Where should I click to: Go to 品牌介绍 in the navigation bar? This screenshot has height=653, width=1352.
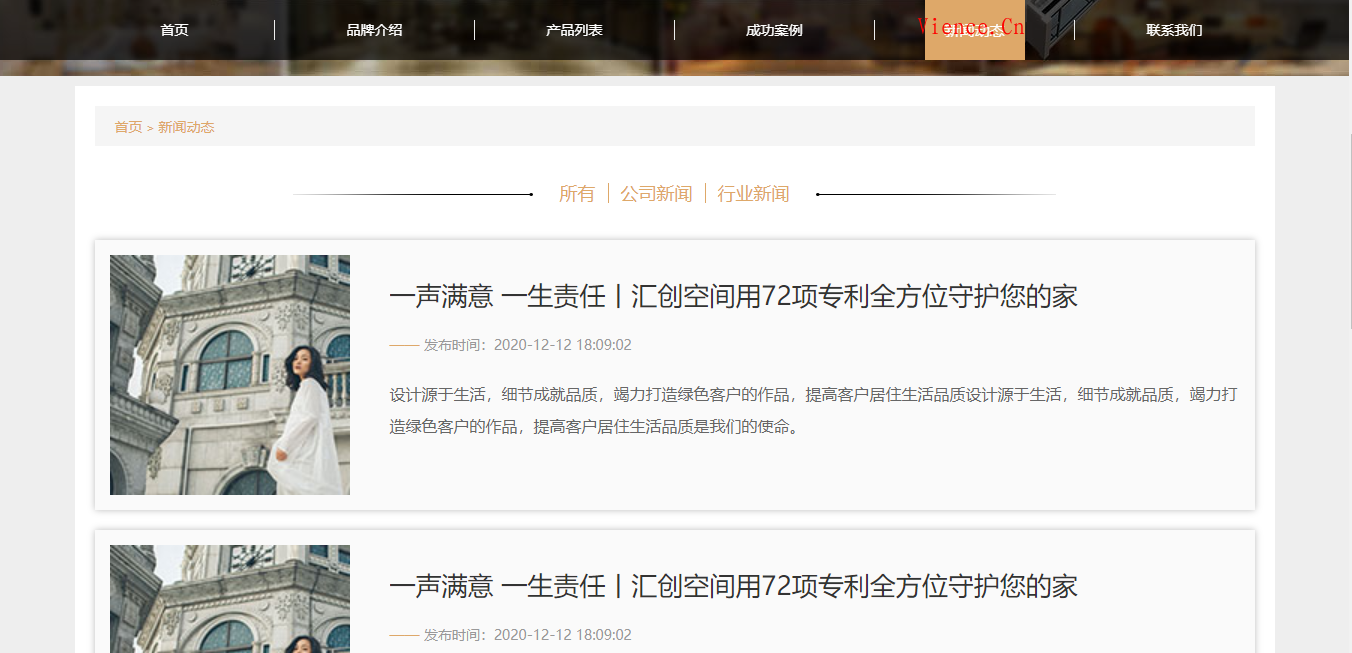coord(374,30)
